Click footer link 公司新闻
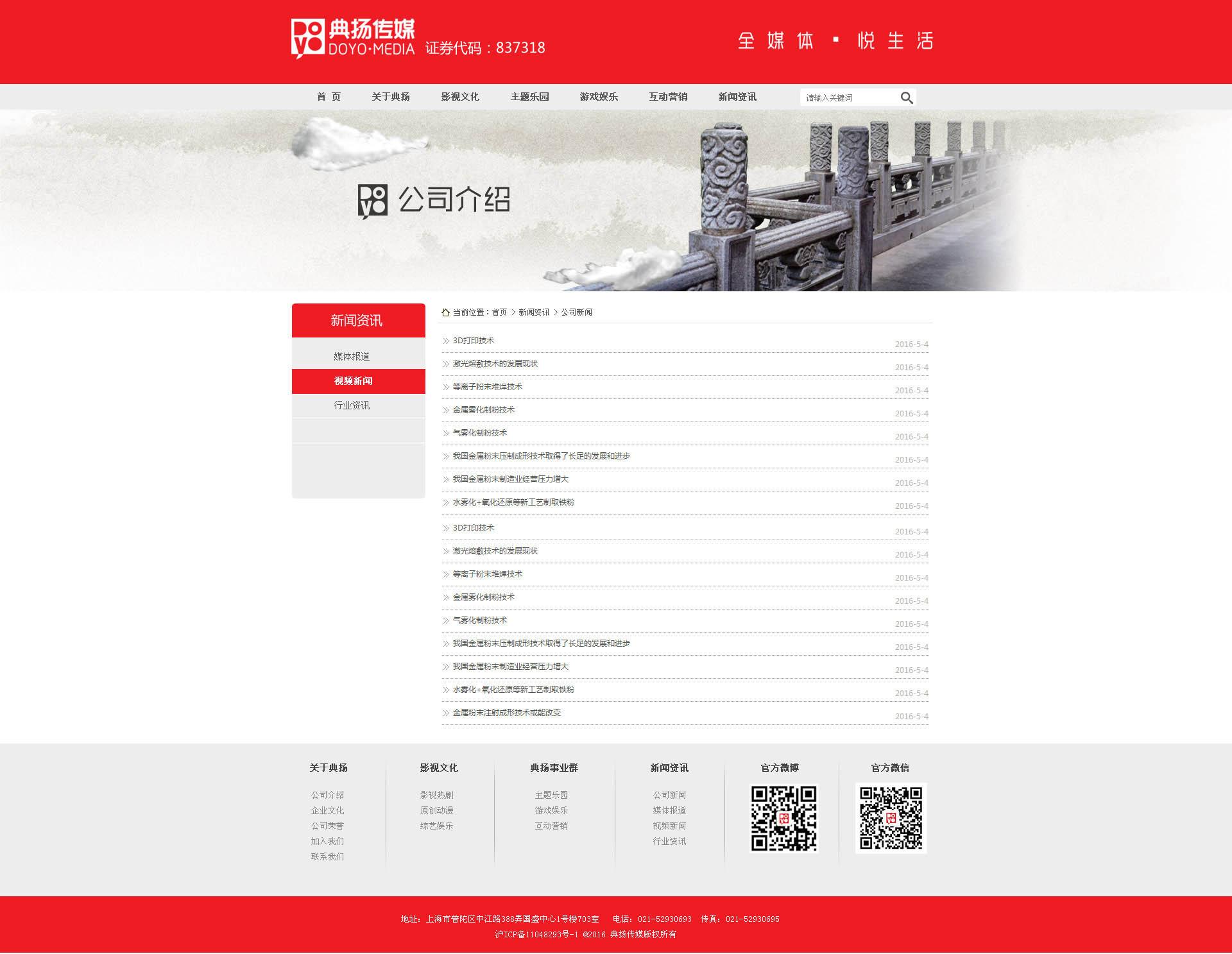The image size is (1232, 954). 669,795
